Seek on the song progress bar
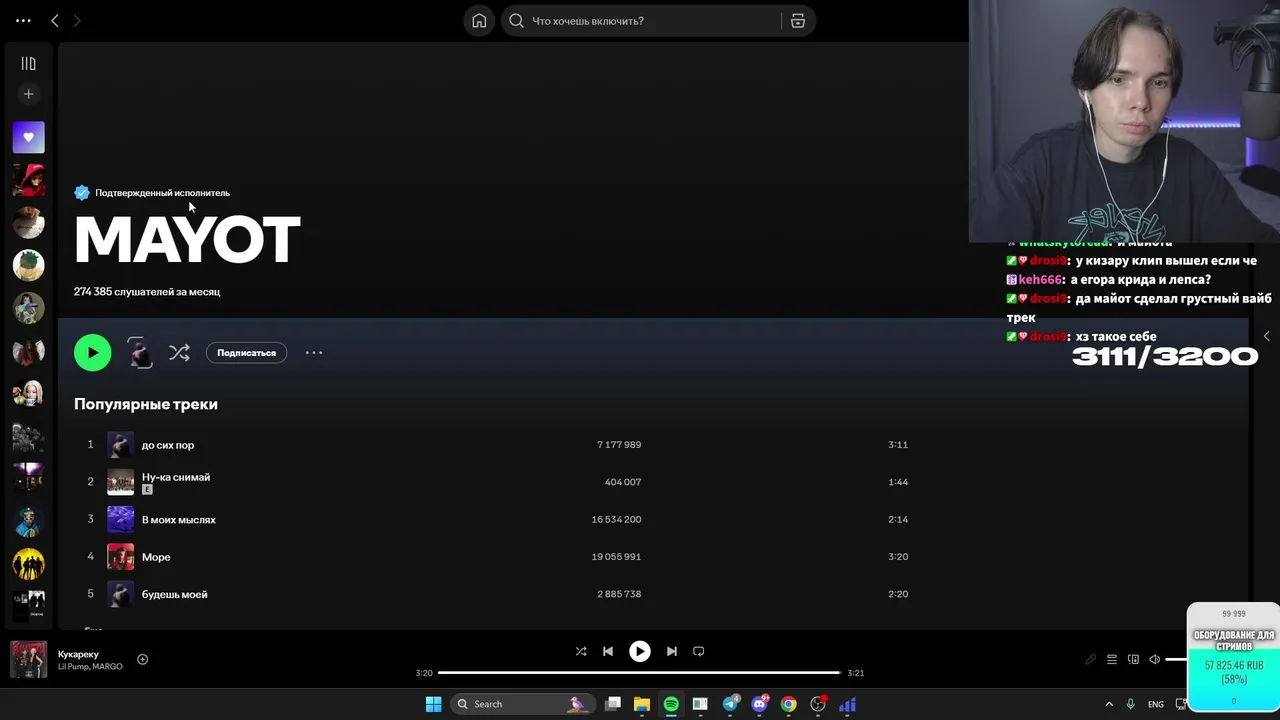Image resolution: width=1280 pixels, height=720 pixels. 640,673
